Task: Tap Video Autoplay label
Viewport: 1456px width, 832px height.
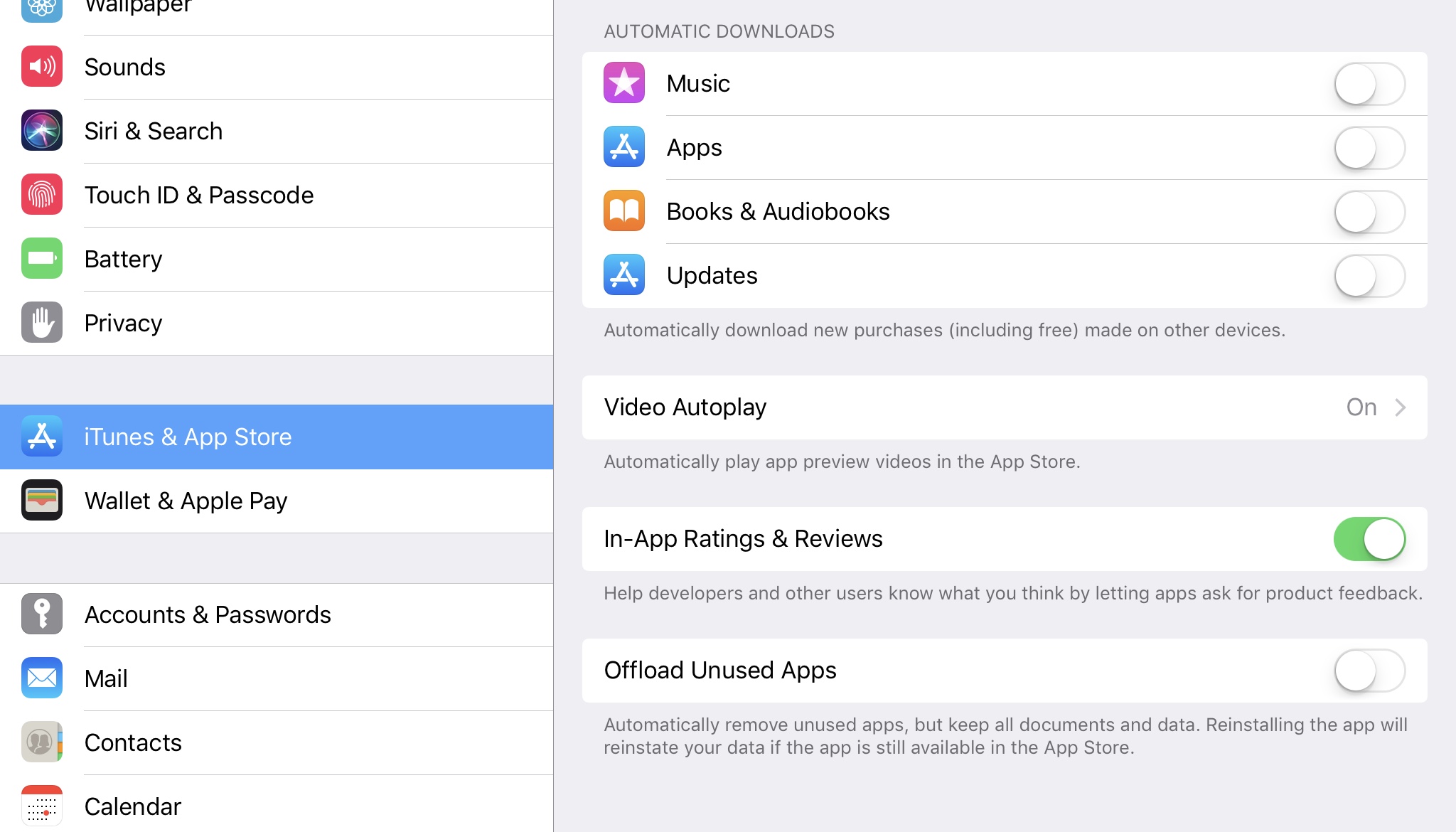Action: pyautogui.click(x=685, y=407)
